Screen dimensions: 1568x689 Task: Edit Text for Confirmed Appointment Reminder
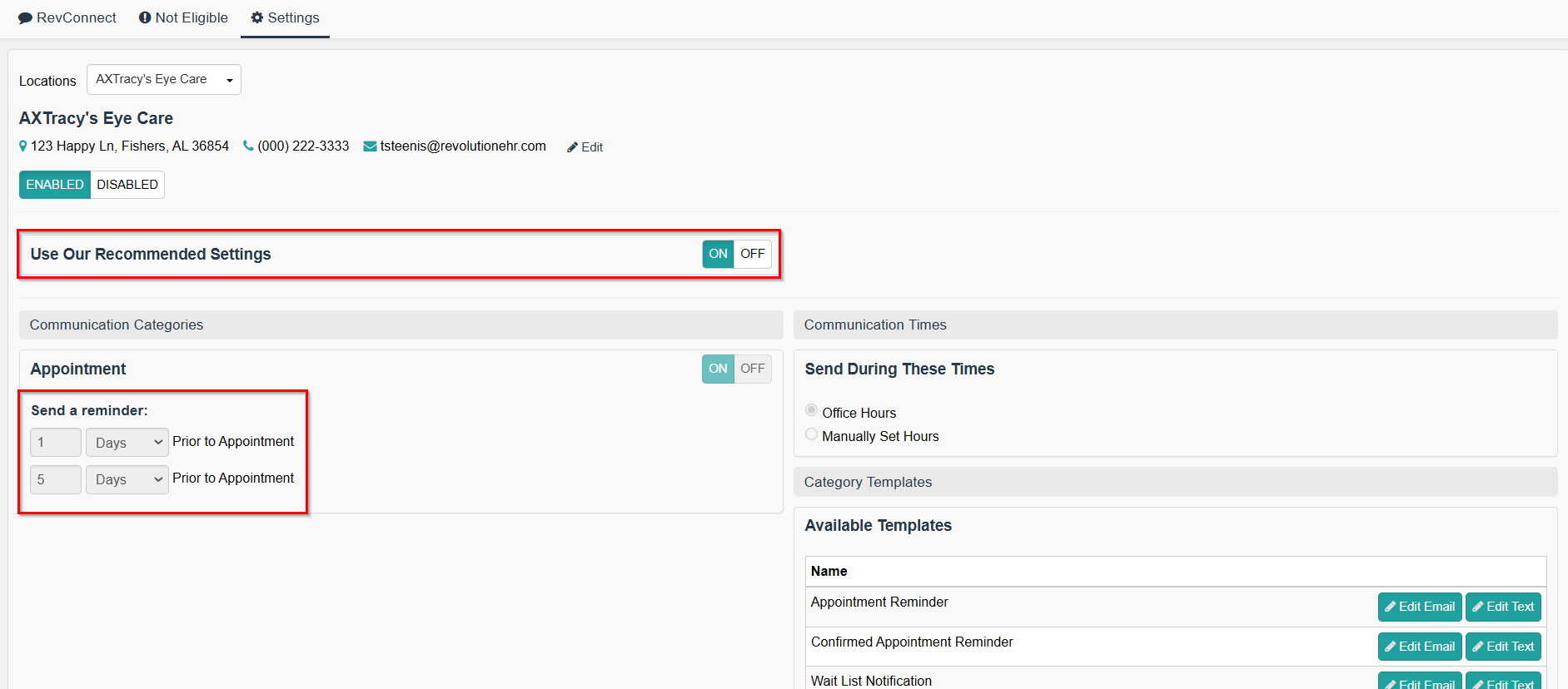click(x=1502, y=647)
